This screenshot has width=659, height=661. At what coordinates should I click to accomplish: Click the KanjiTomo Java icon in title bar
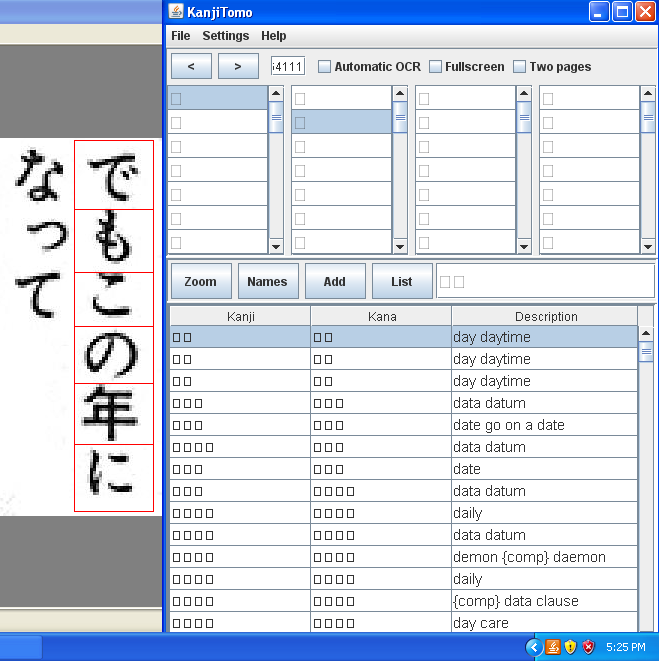[176, 11]
